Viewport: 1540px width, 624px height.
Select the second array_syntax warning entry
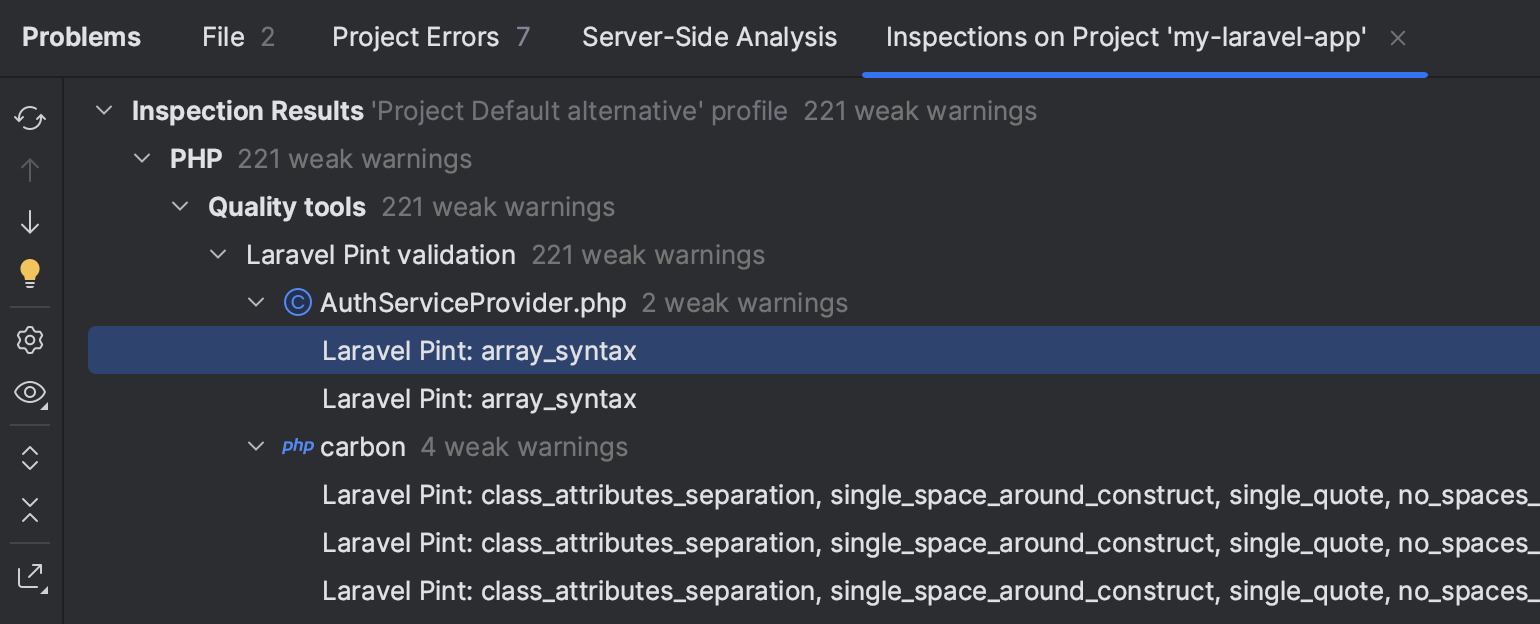click(478, 398)
